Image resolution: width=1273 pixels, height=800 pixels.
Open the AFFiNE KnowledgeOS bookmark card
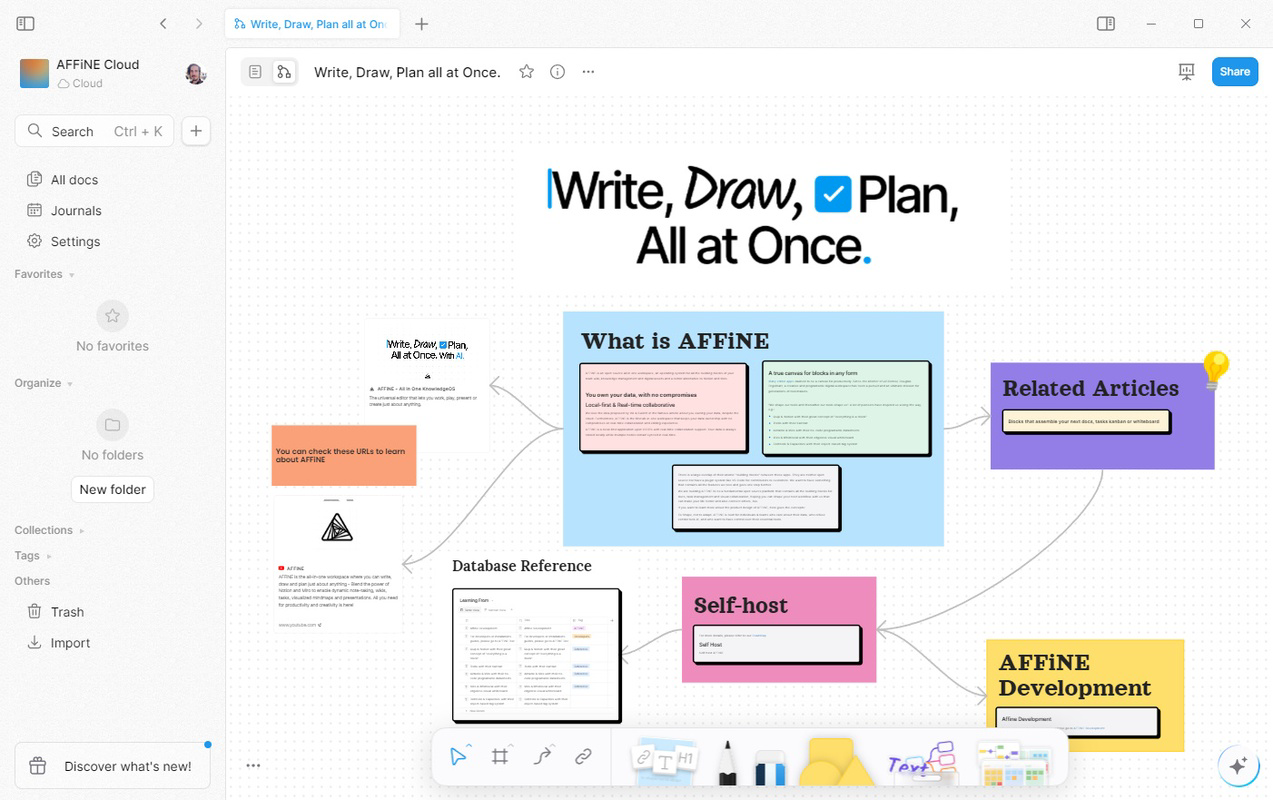coord(427,385)
